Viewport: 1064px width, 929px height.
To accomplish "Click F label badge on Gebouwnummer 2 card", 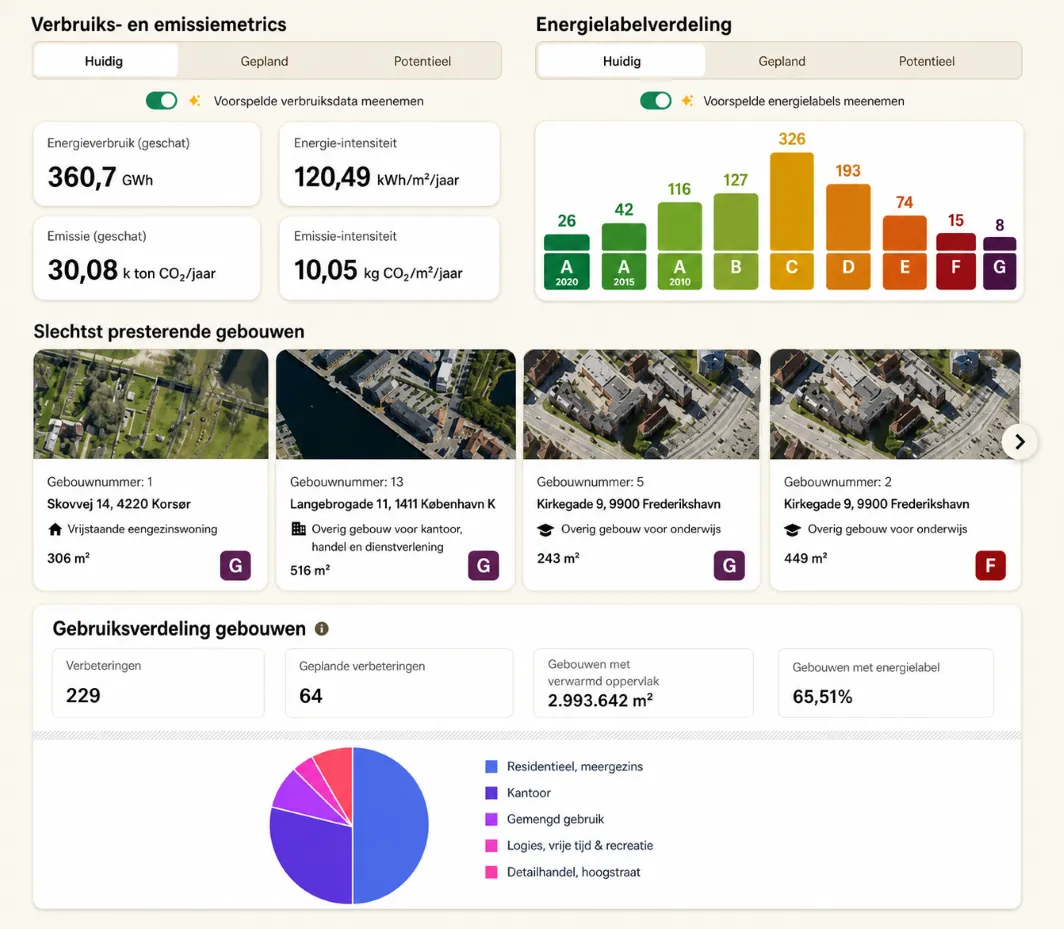I will [x=990, y=565].
